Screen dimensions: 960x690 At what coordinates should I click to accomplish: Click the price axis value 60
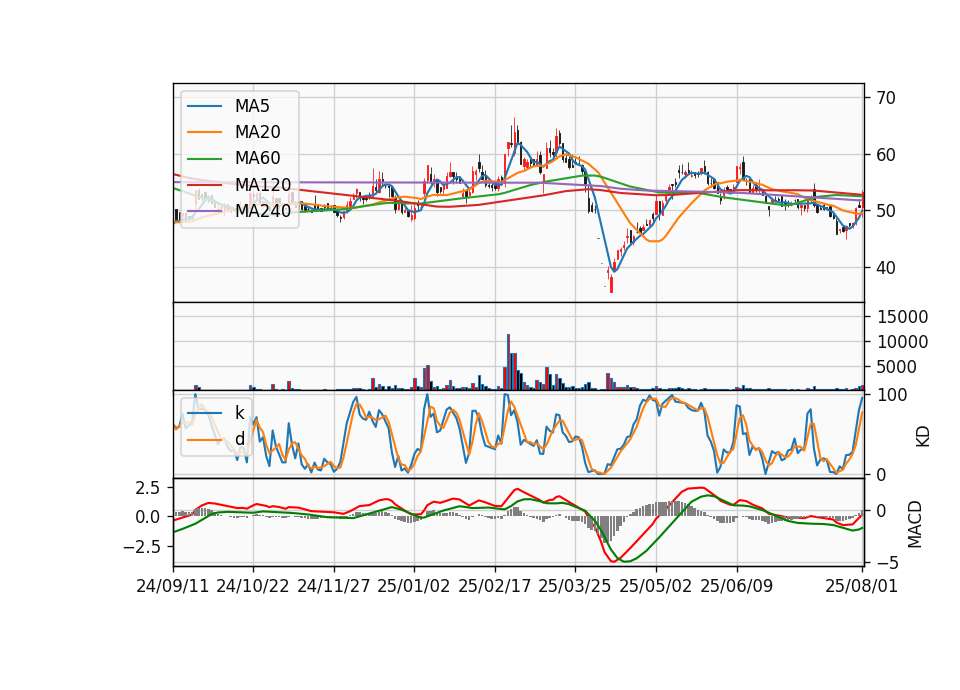tap(886, 155)
